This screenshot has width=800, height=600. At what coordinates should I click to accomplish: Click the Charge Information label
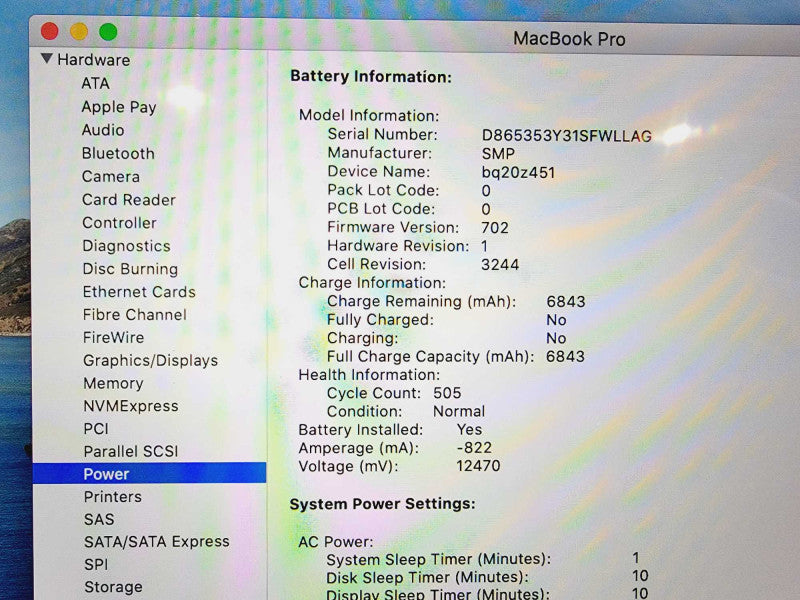372,283
